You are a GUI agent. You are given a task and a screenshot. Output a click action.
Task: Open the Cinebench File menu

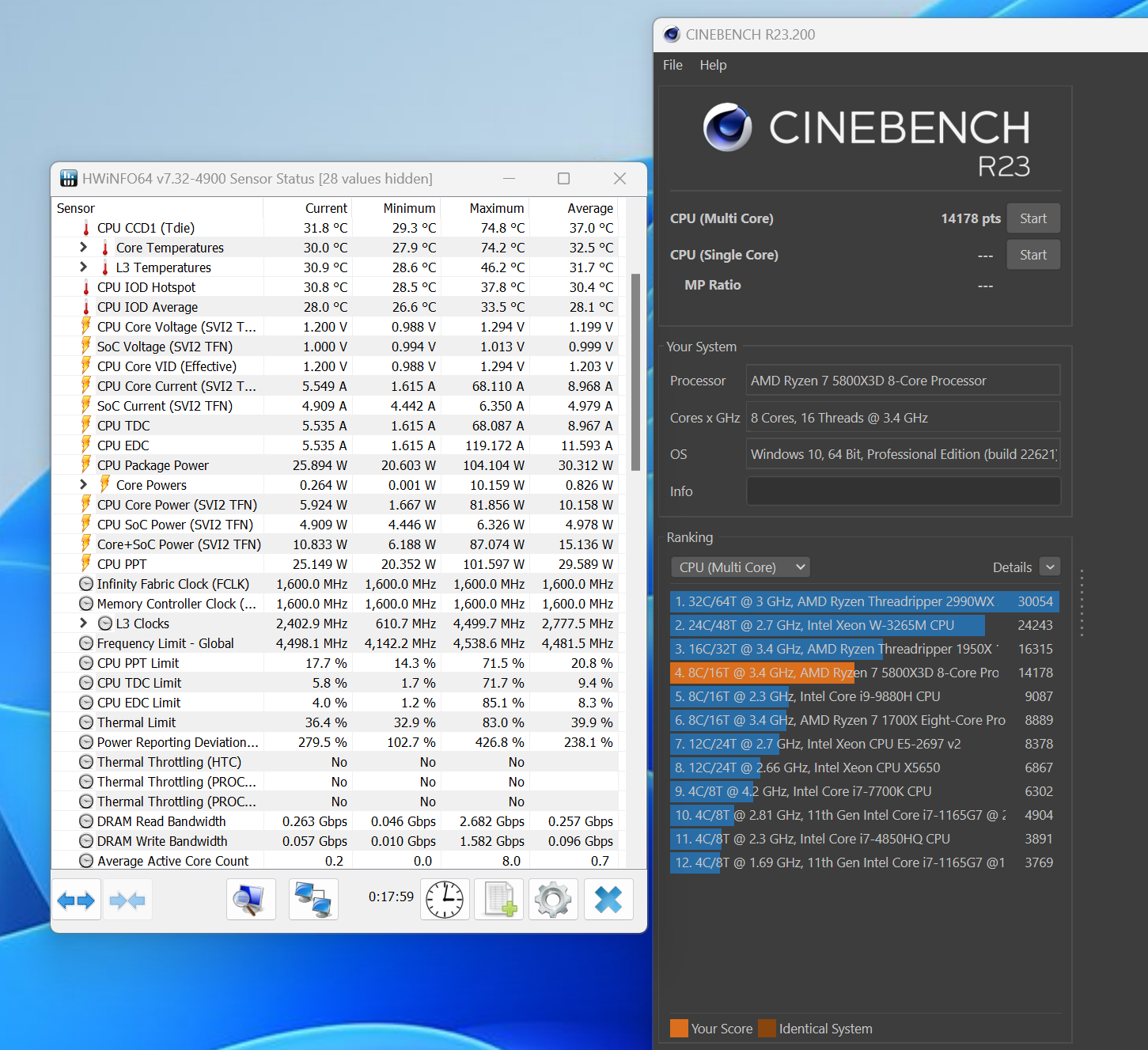coord(673,65)
